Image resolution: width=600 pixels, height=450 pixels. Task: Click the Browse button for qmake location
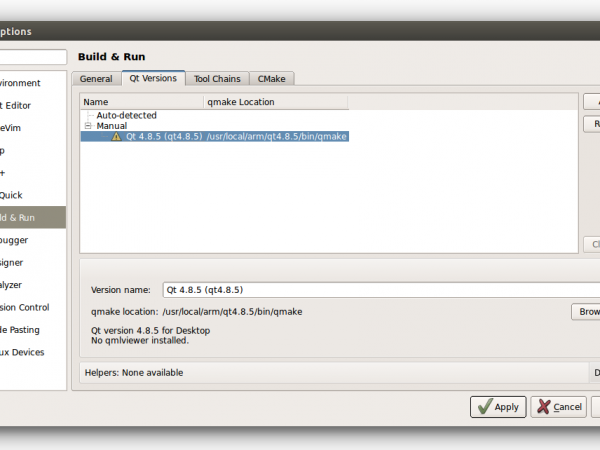coord(586,312)
